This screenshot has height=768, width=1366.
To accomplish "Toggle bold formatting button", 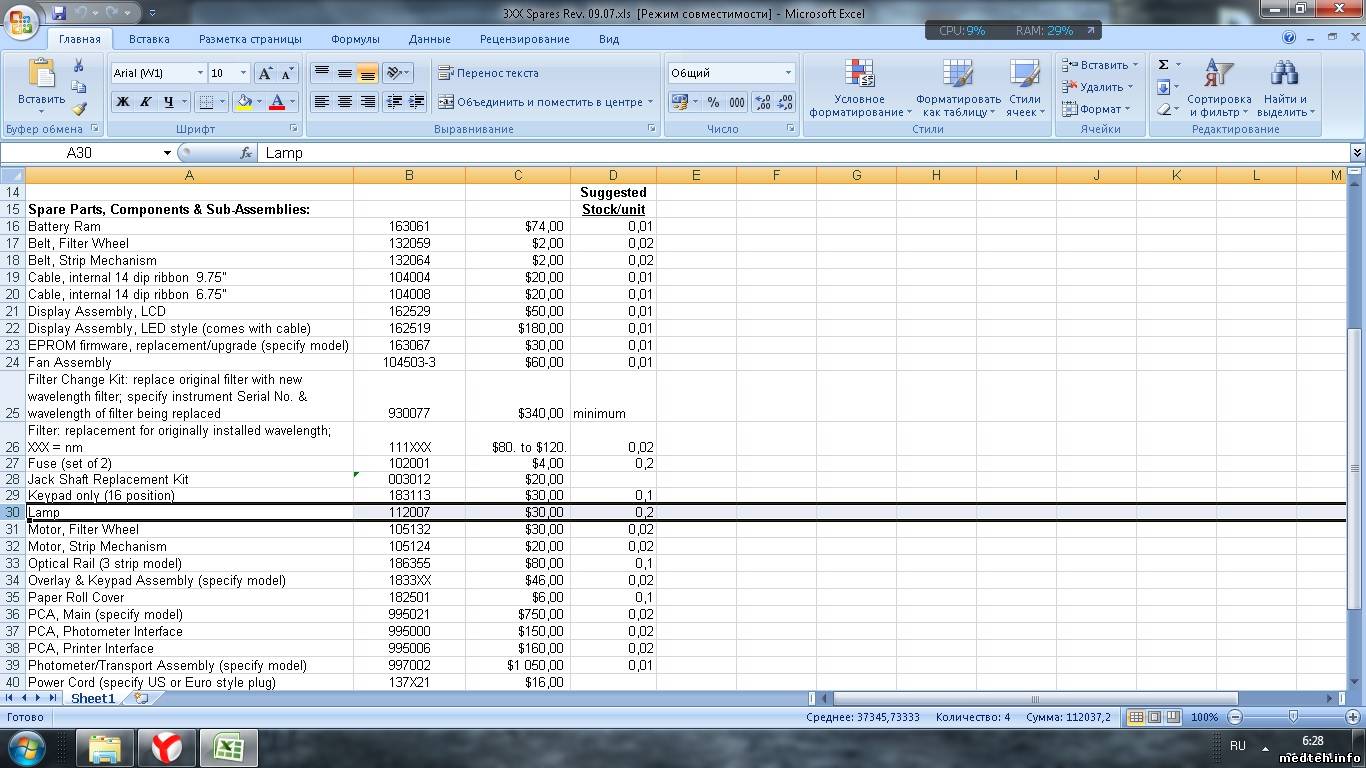I will coord(123,102).
